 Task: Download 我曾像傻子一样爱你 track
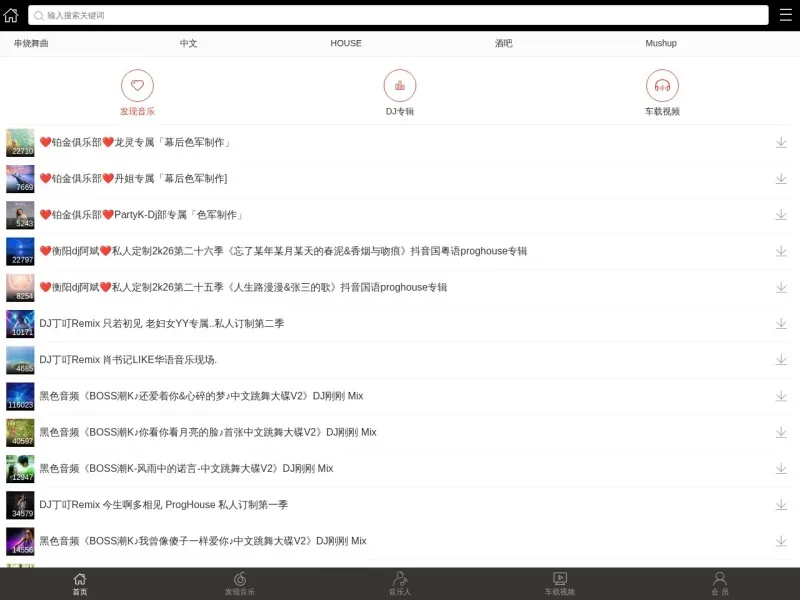tap(781, 541)
